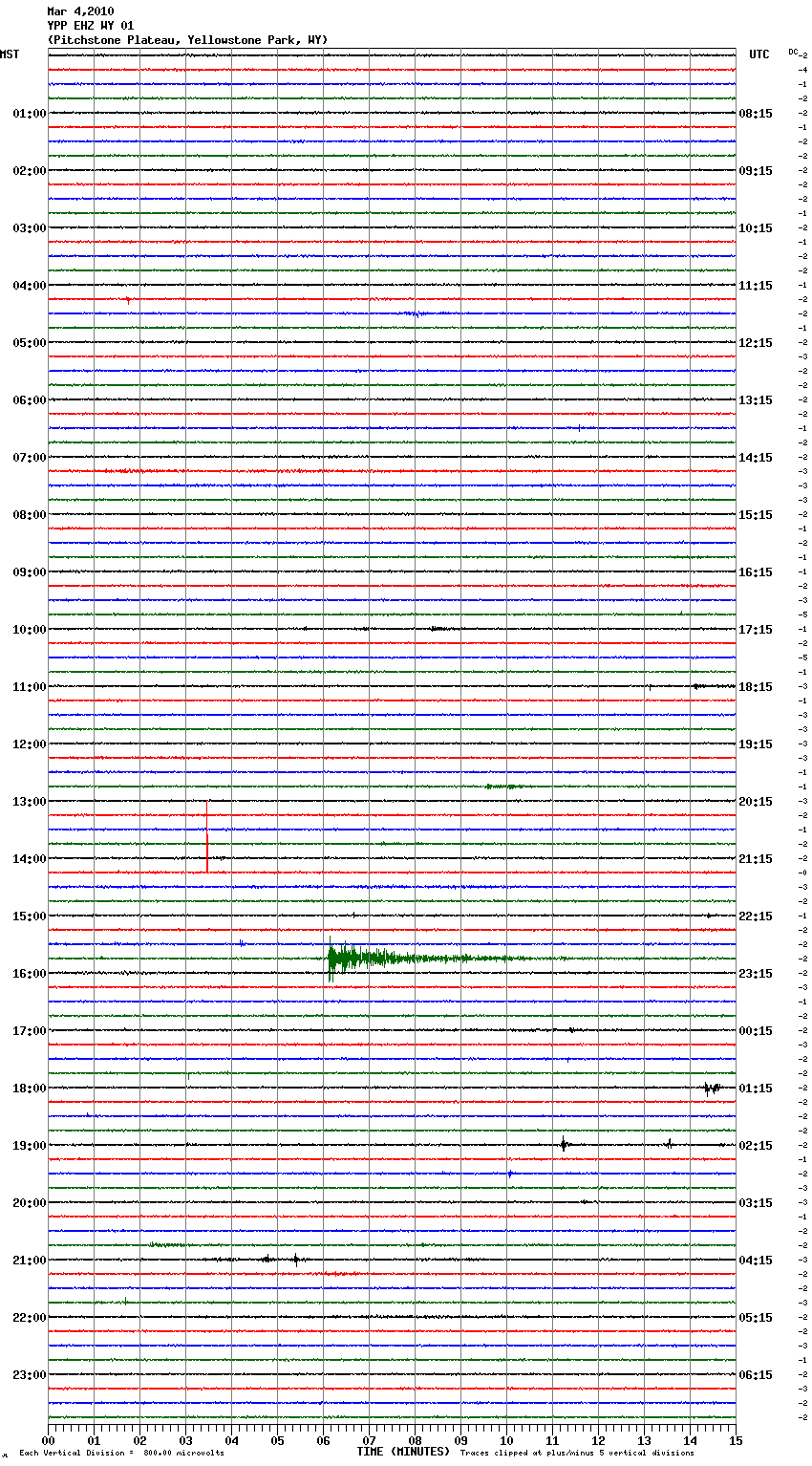Select the station code 'YPP EHZ WY 01'
This screenshot has height=1466, width=812.
pos(91,26)
